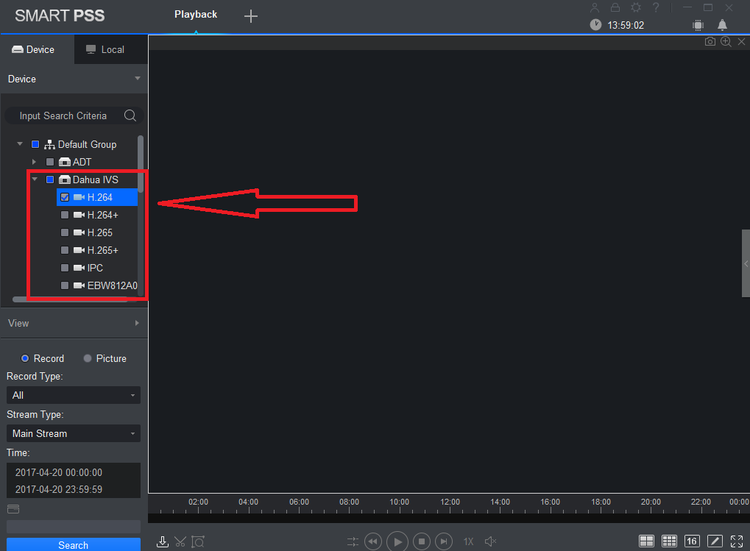Image resolution: width=750 pixels, height=551 pixels.
Task: Start playback with the play button
Action: coord(397,541)
